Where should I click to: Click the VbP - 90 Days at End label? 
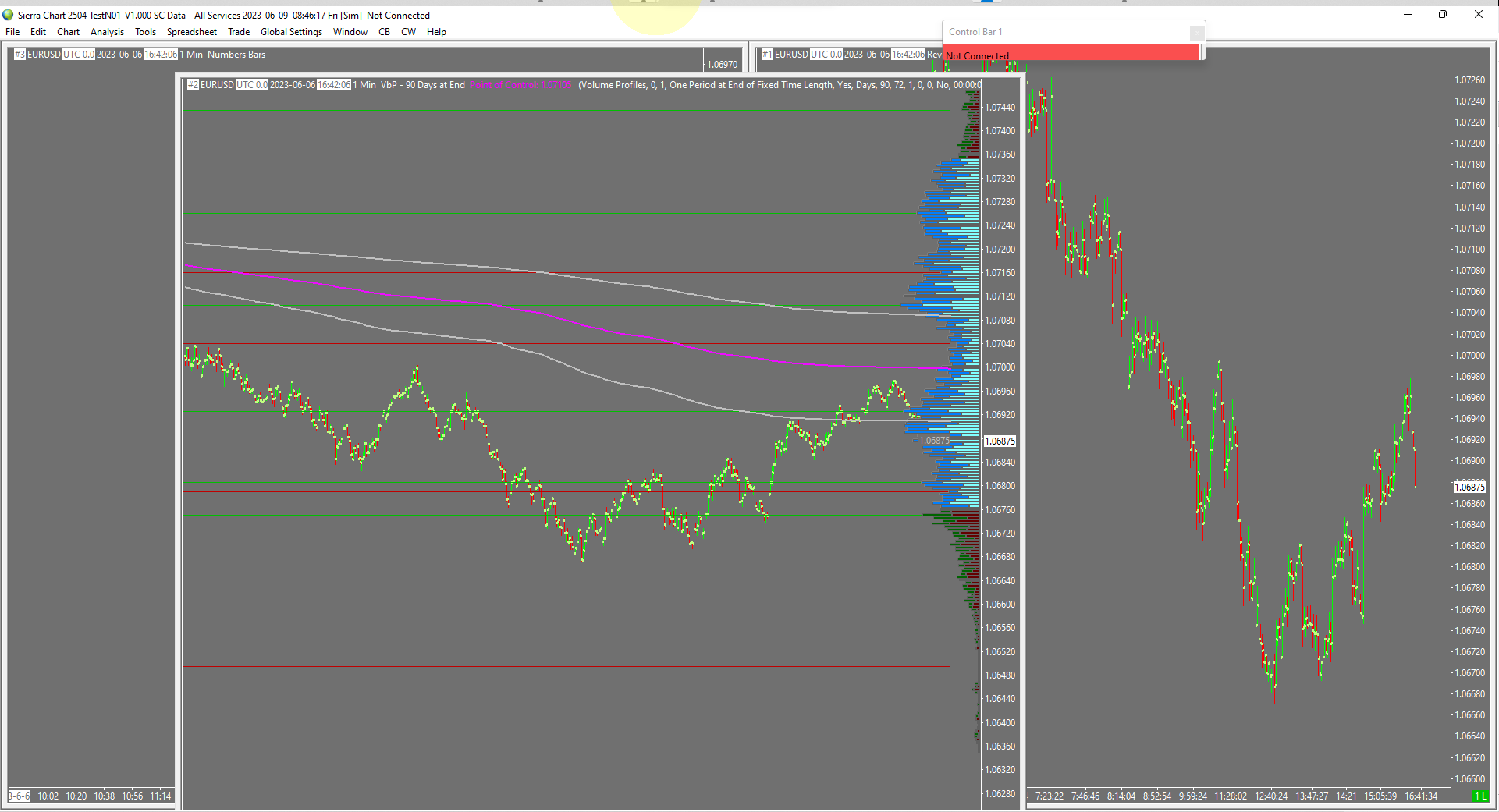pyautogui.click(x=423, y=85)
